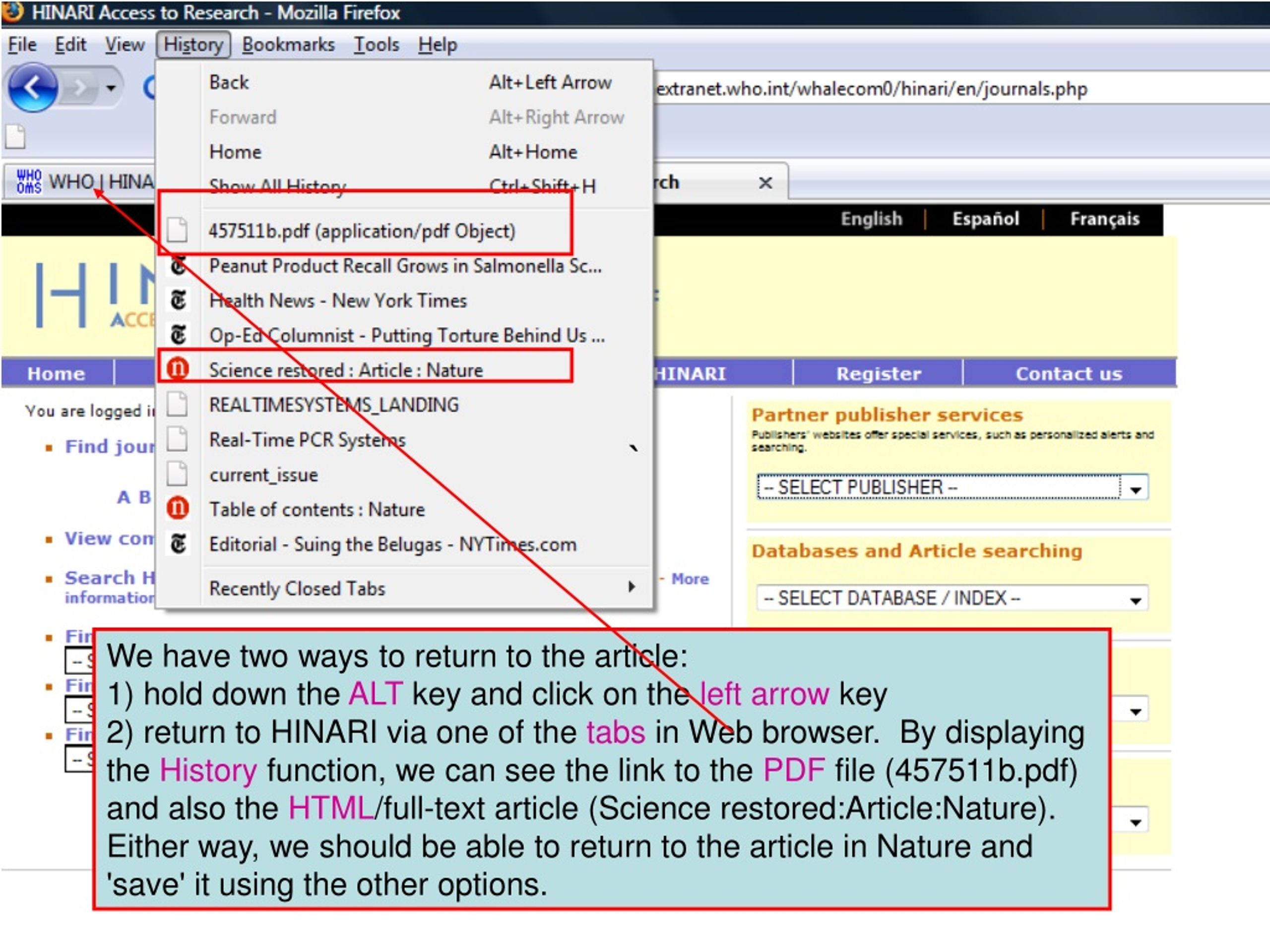The image size is (1270, 952).
Task: Click Nature icon beside Table of contents
Action: tap(178, 508)
